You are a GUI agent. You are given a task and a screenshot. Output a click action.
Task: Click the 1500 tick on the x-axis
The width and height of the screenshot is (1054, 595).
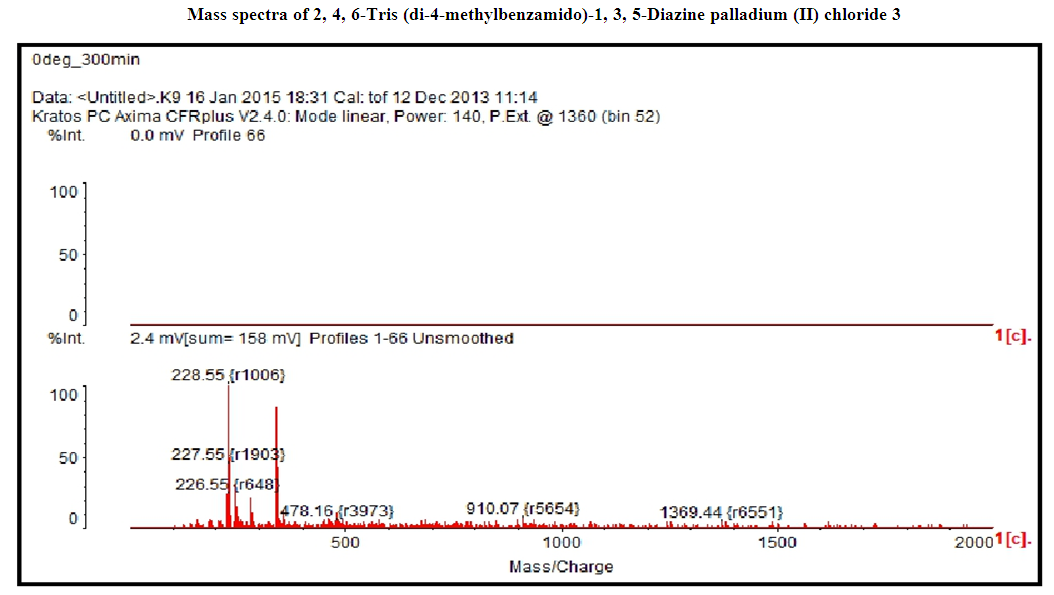coord(777,542)
